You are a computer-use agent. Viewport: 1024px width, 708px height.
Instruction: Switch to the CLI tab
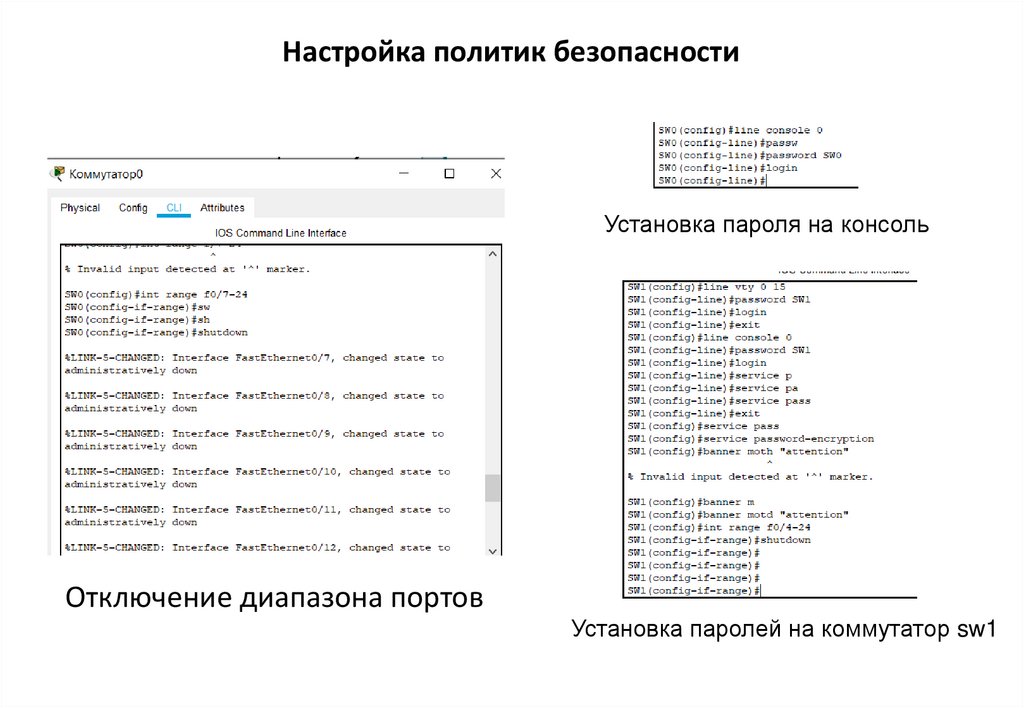[174, 207]
